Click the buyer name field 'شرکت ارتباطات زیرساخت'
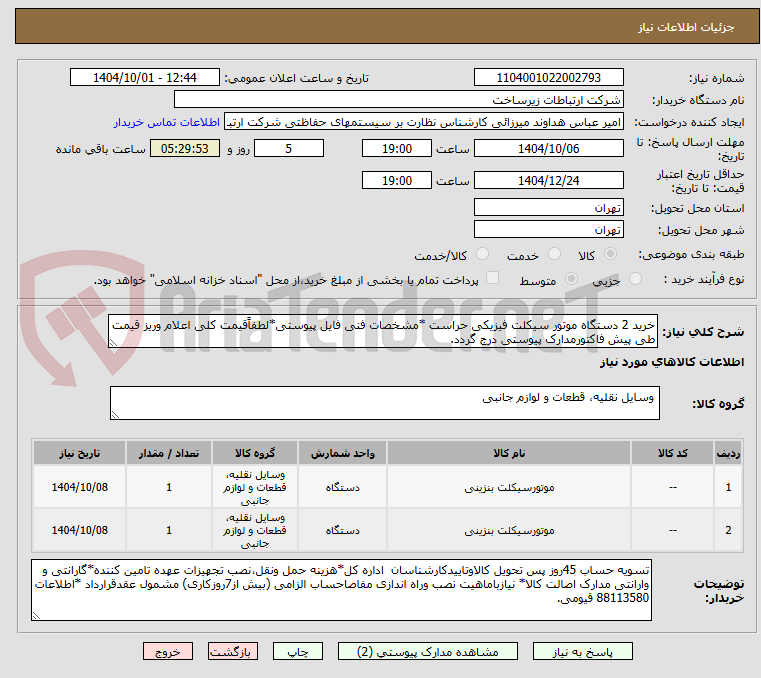The height and width of the screenshot is (678, 761). pos(398,99)
